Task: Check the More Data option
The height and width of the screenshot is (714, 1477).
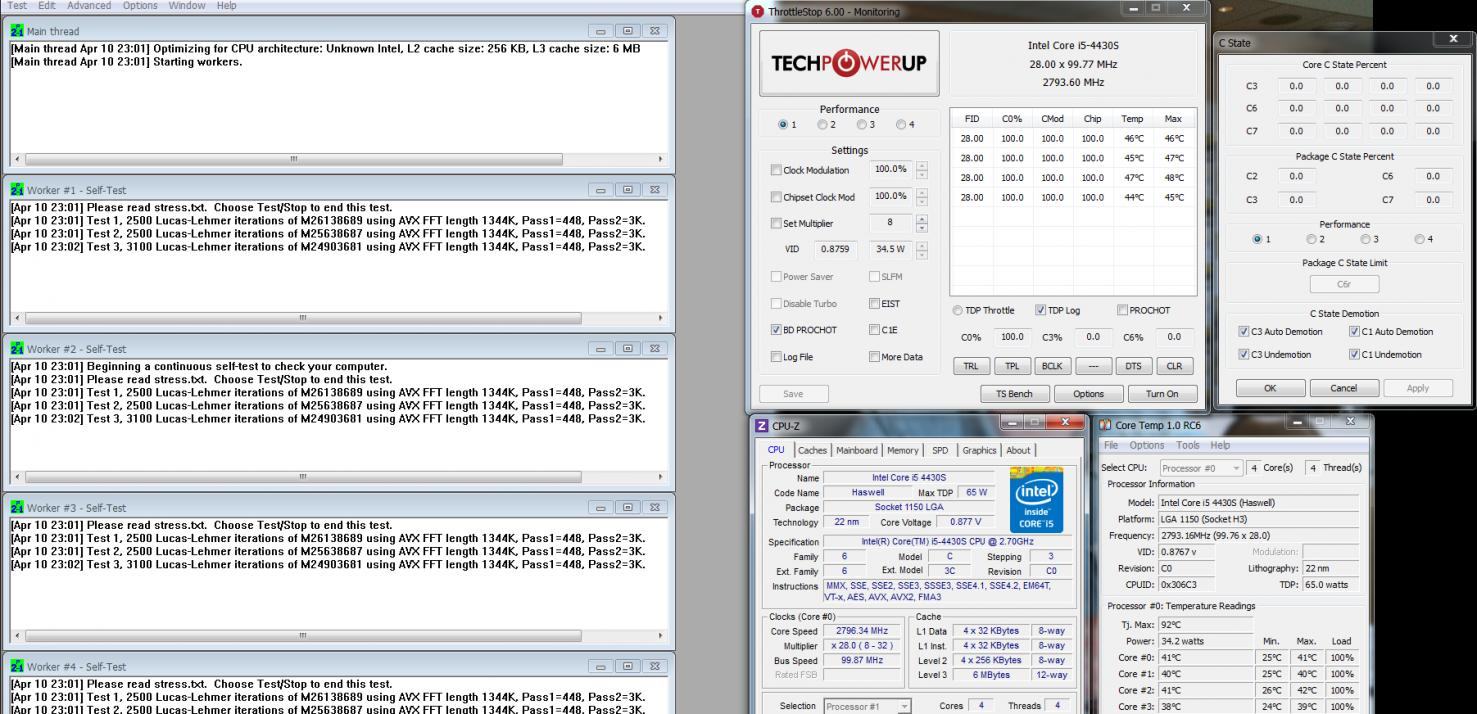Action: click(x=875, y=357)
